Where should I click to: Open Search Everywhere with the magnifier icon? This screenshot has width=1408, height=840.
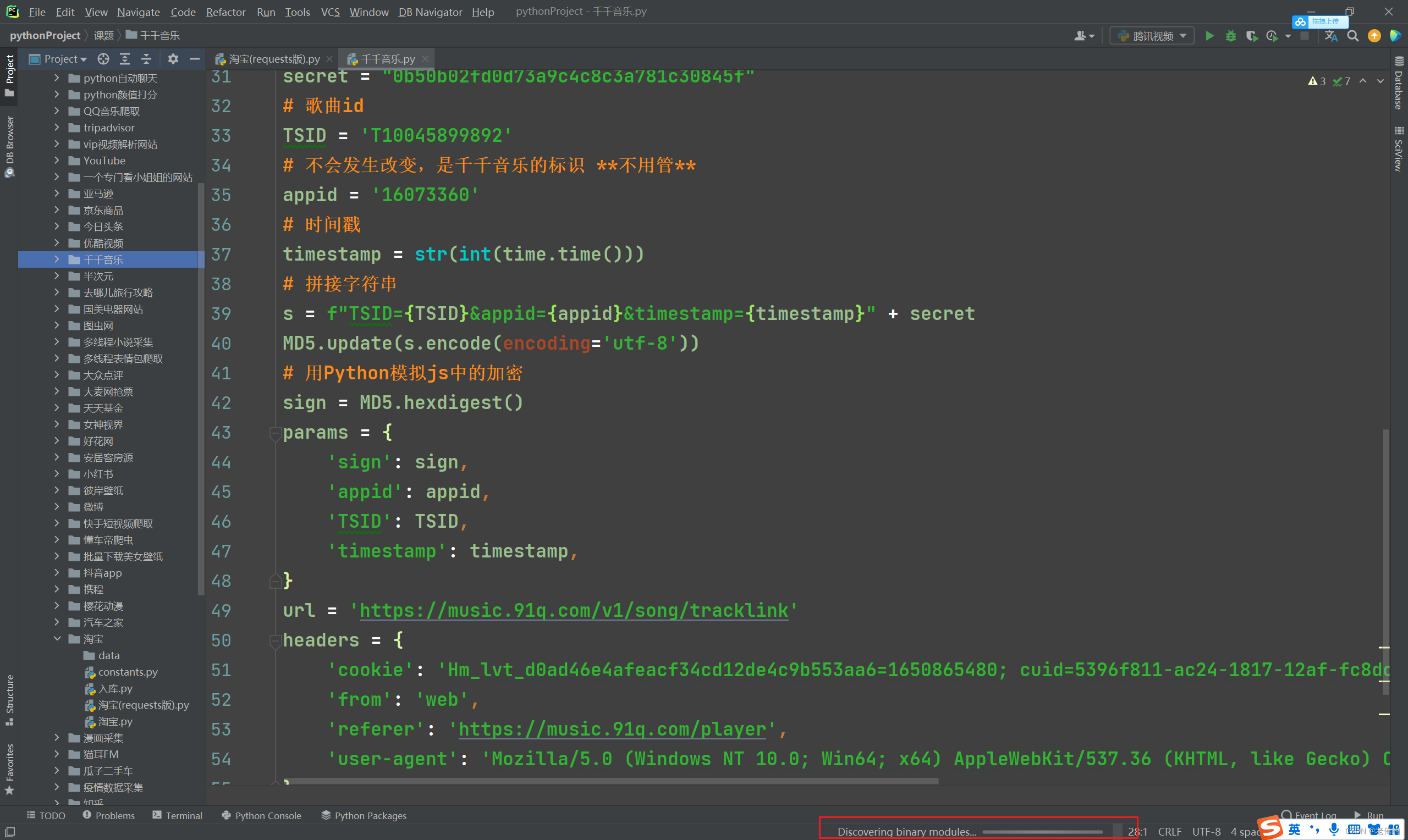(x=1353, y=35)
